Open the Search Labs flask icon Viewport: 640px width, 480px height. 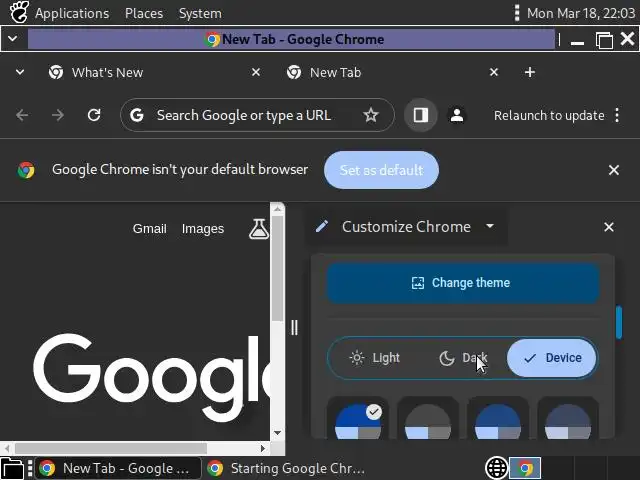coord(259,229)
